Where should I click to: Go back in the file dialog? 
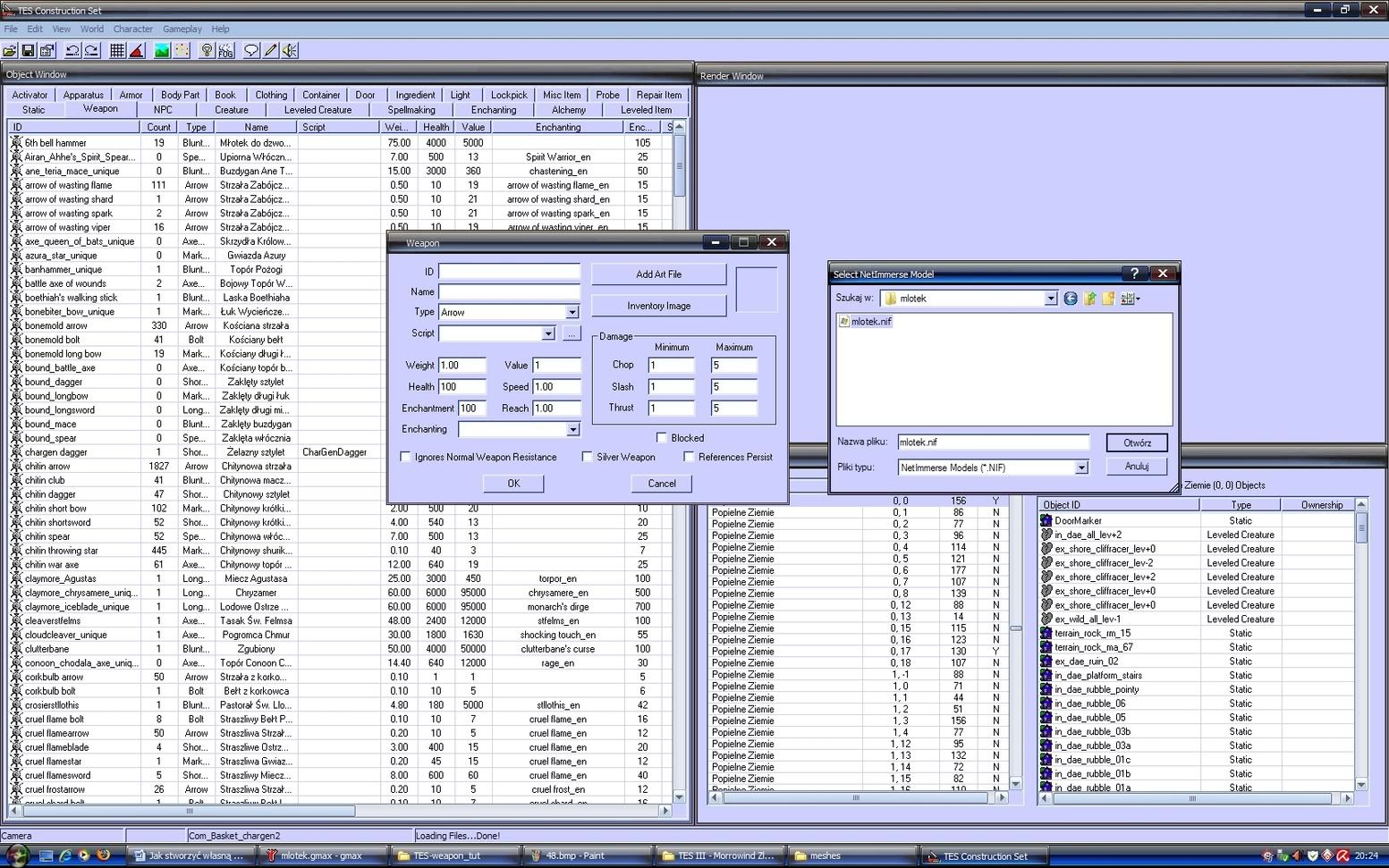coord(1071,299)
